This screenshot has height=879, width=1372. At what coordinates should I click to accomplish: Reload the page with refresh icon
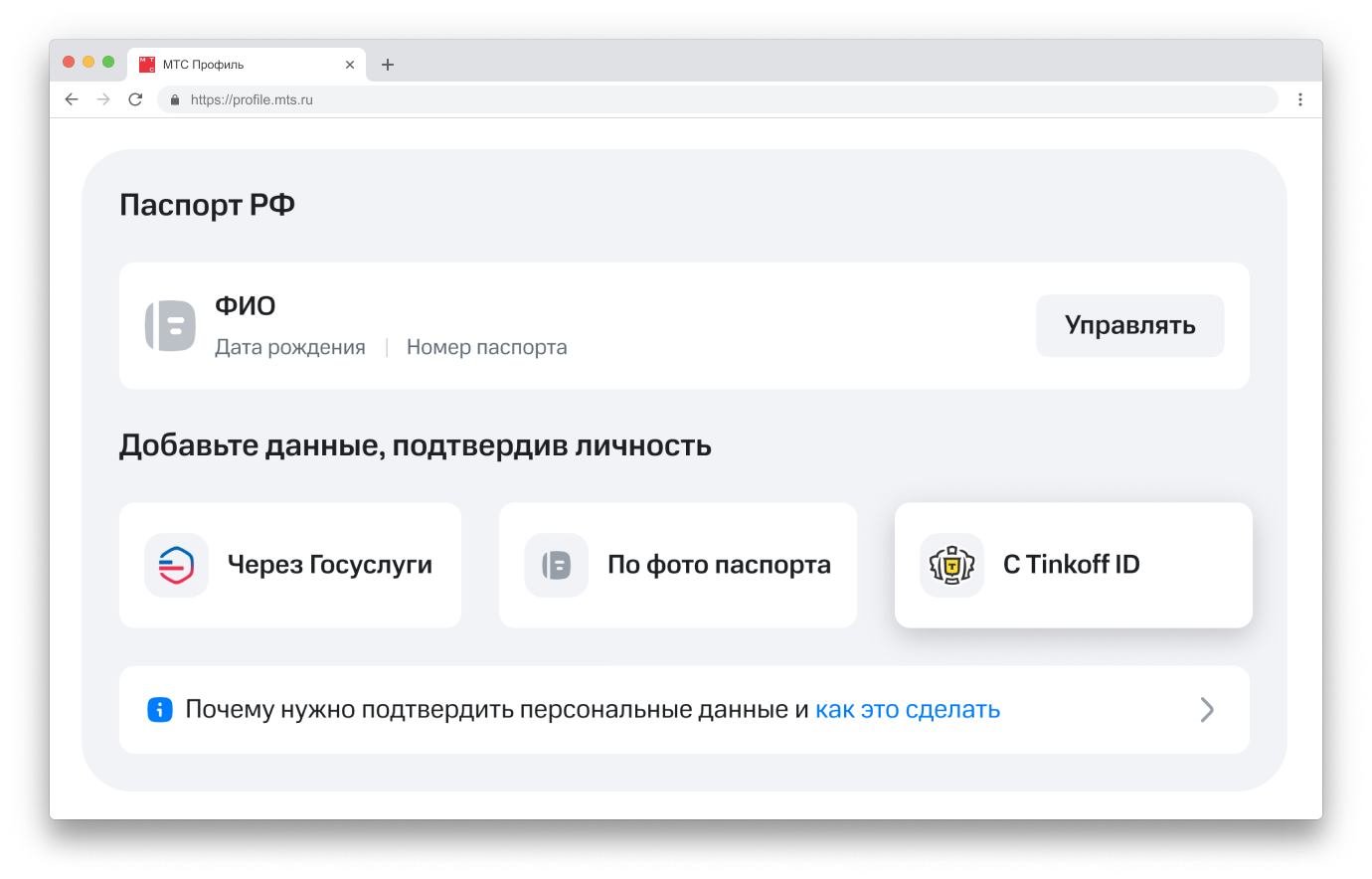point(135,99)
